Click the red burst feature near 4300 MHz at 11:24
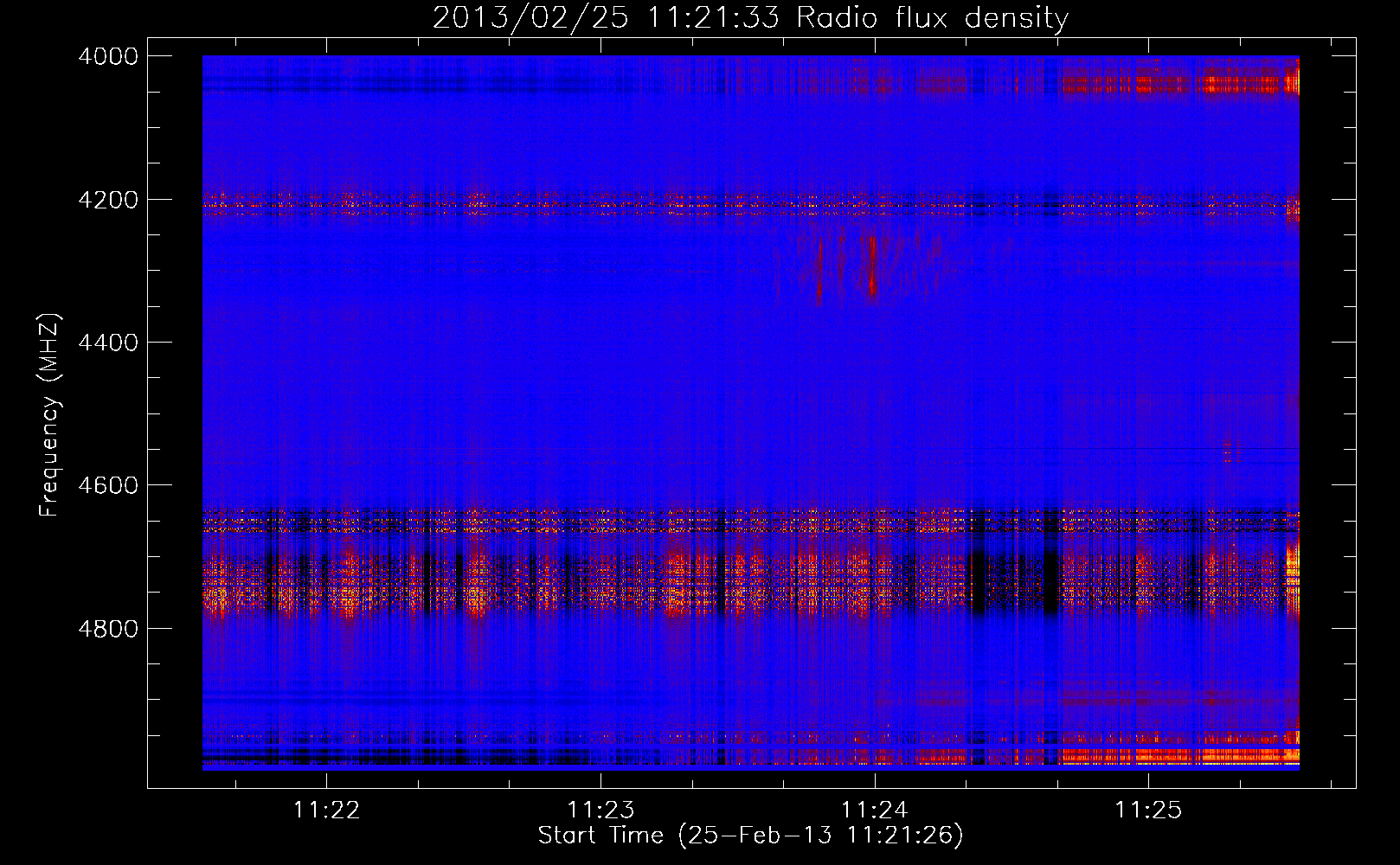The width and height of the screenshot is (1400, 865). pyautogui.click(x=872, y=266)
